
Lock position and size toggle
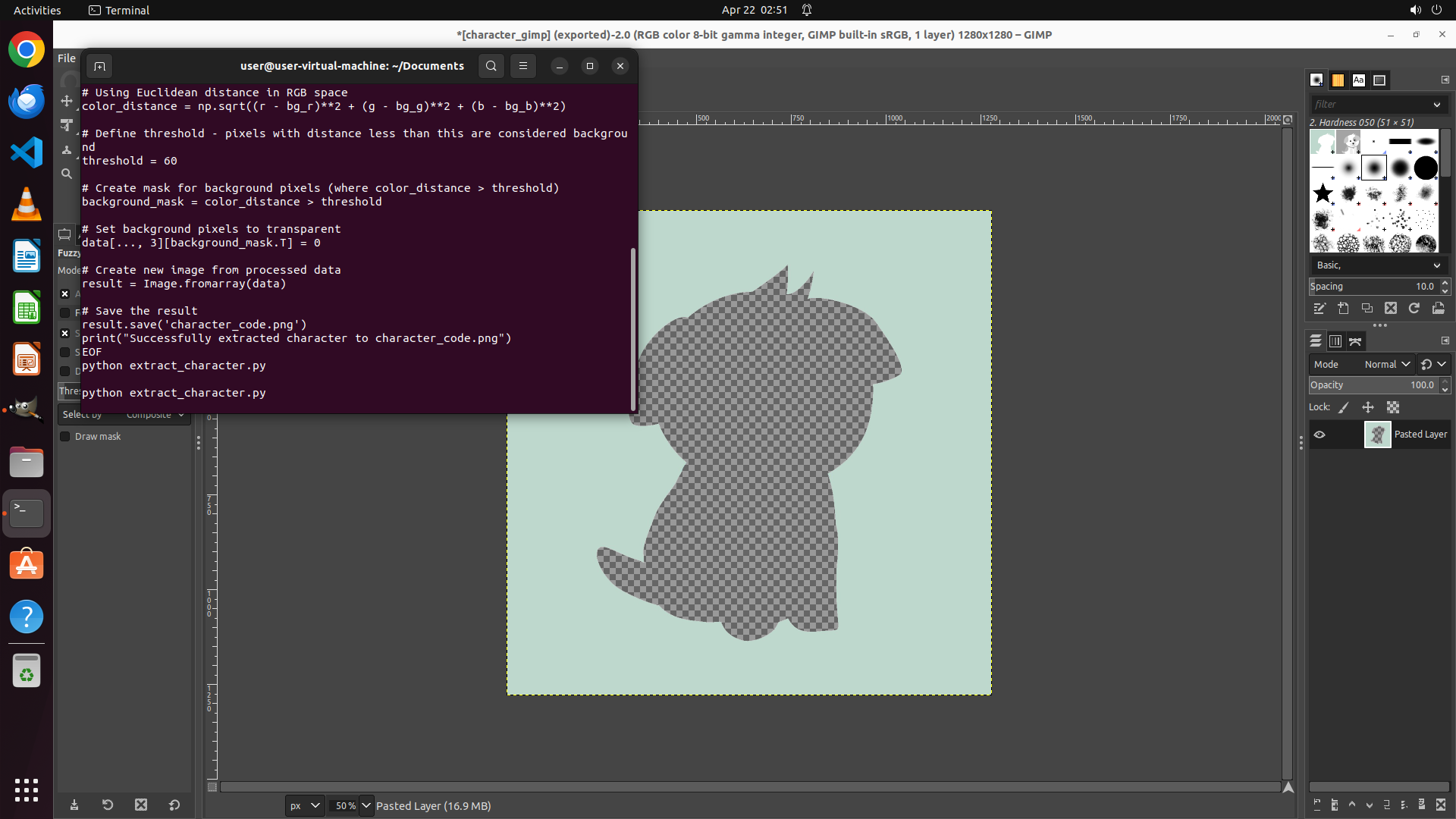coord(1368,408)
